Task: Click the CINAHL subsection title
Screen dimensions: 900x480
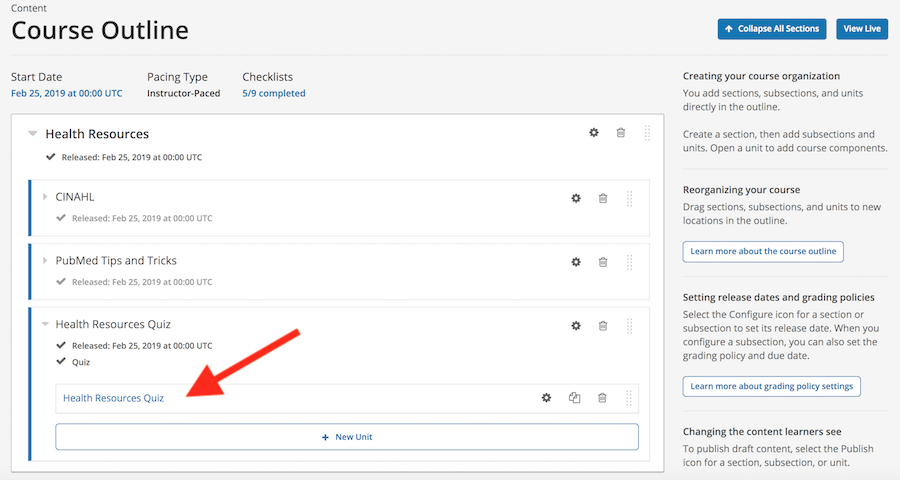Action: (x=75, y=196)
